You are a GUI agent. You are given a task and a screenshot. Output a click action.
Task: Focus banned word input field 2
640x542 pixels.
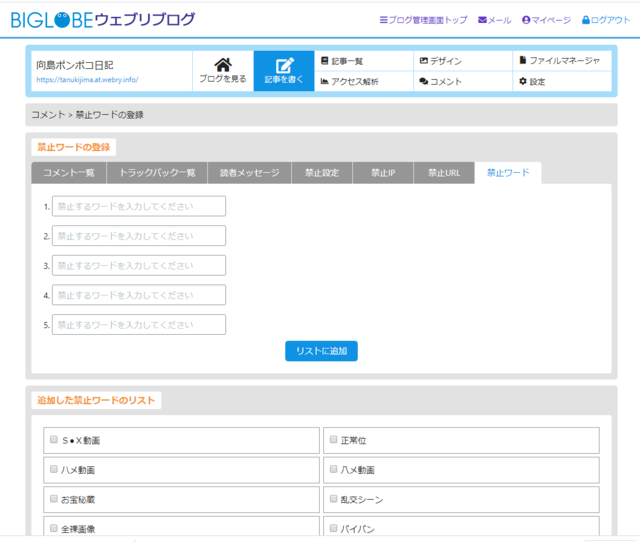point(139,236)
